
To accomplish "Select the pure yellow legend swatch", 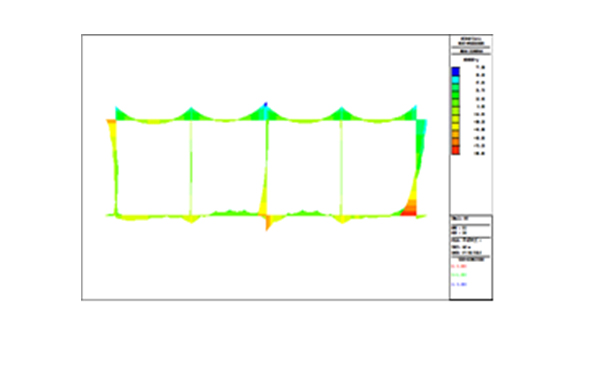I will point(455,127).
